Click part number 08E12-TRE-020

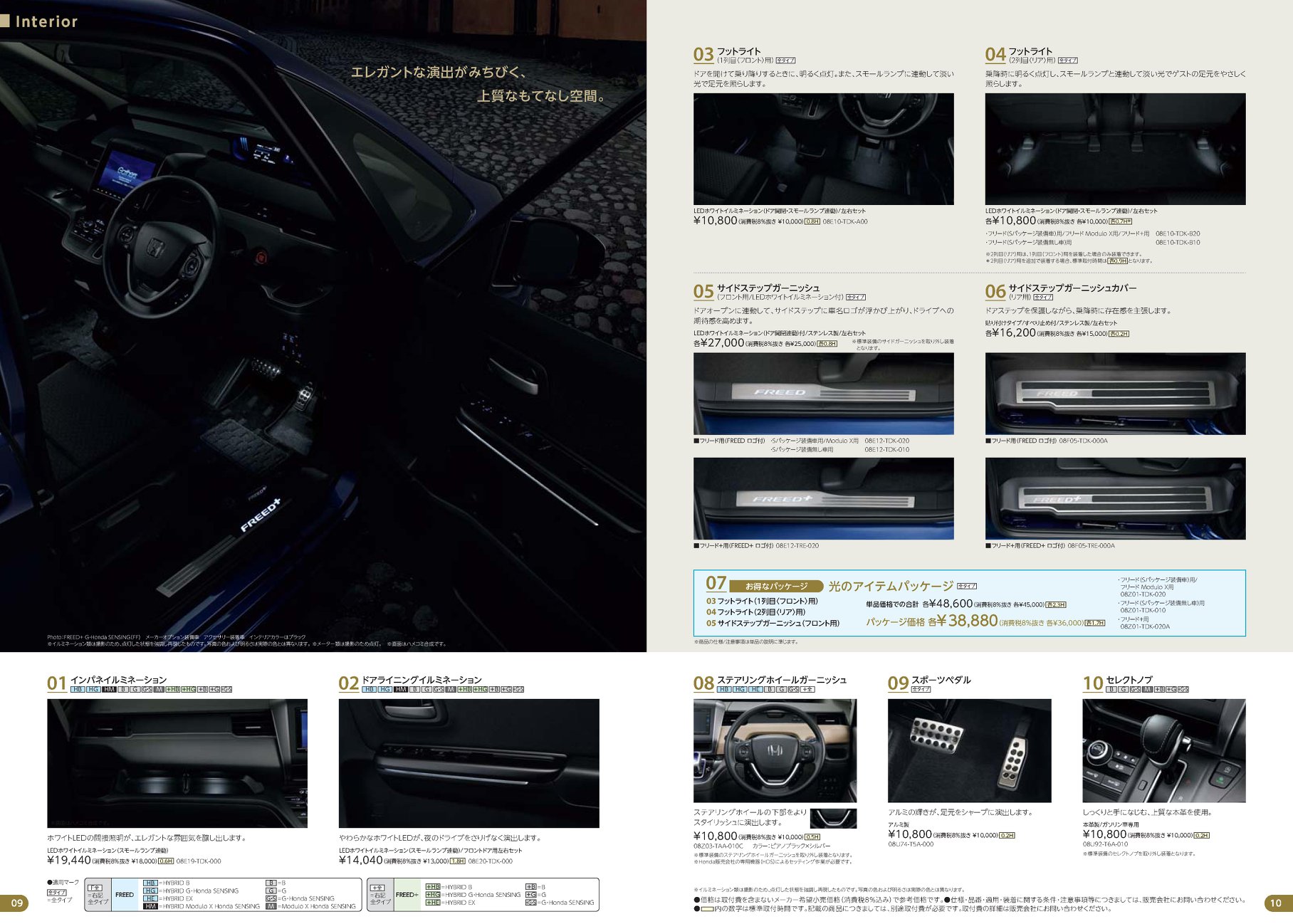[x=797, y=546]
